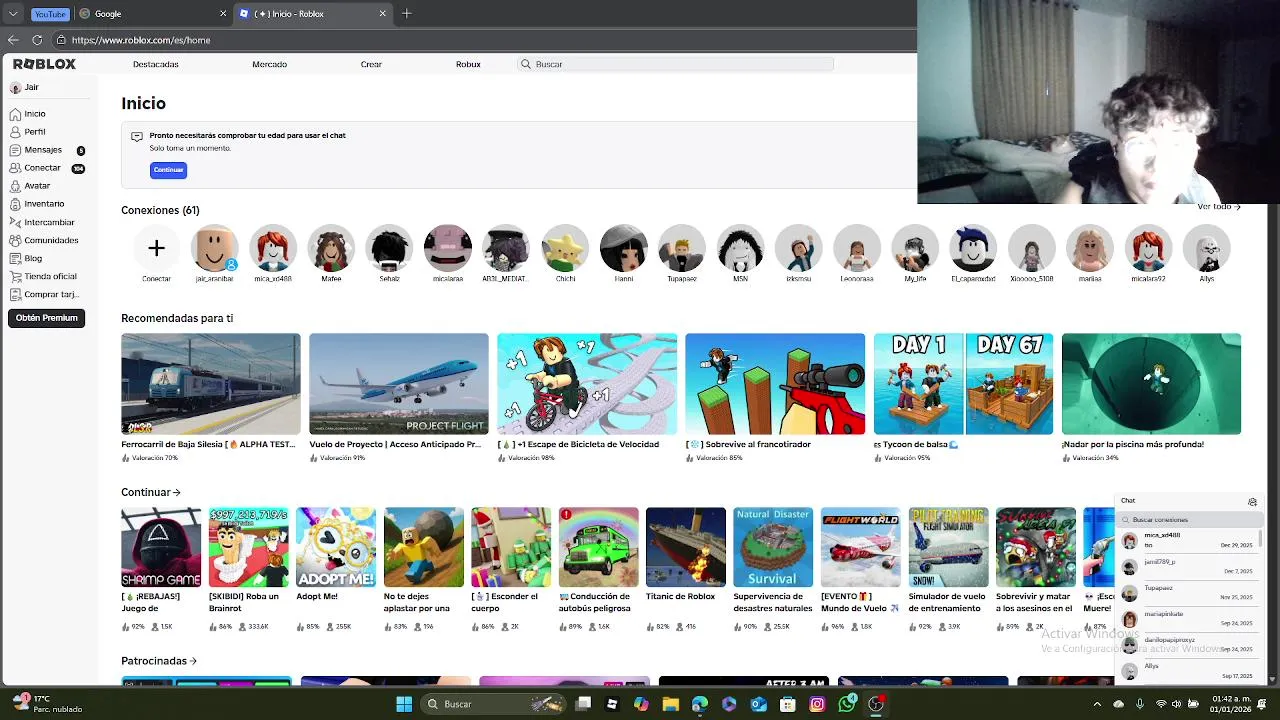Open Inicio in the left sidebar
This screenshot has width=1280, height=720.
tap(28, 114)
